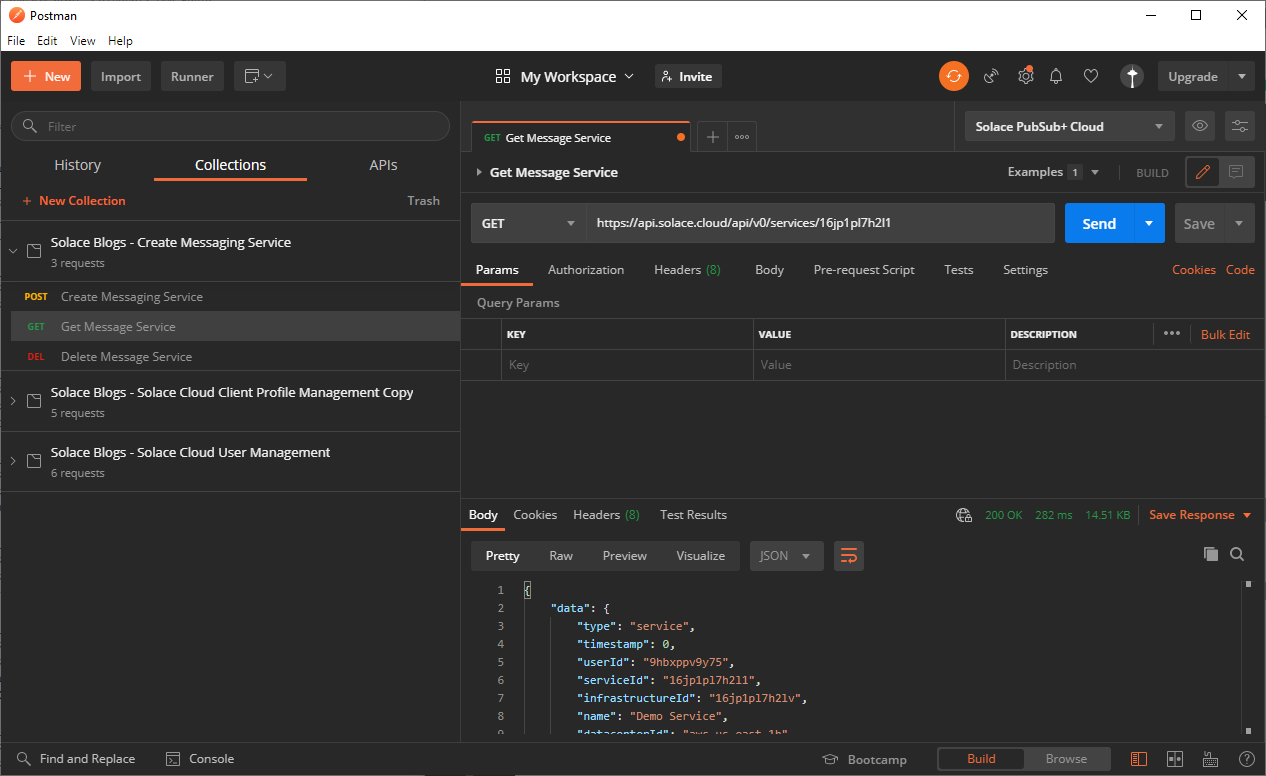Image resolution: width=1266 pixels, height=776 pixels.
Task: Open the GET method dropdown
Action: [x=528, y=223]
